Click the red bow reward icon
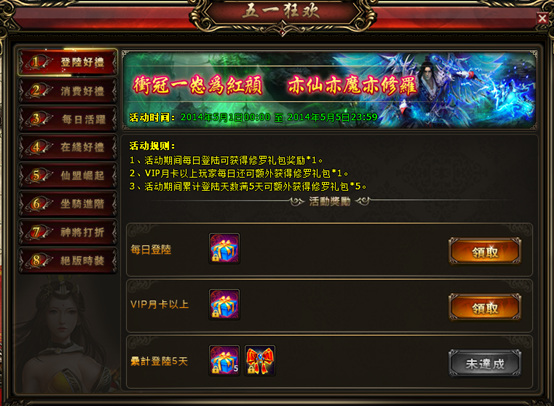 260,360
